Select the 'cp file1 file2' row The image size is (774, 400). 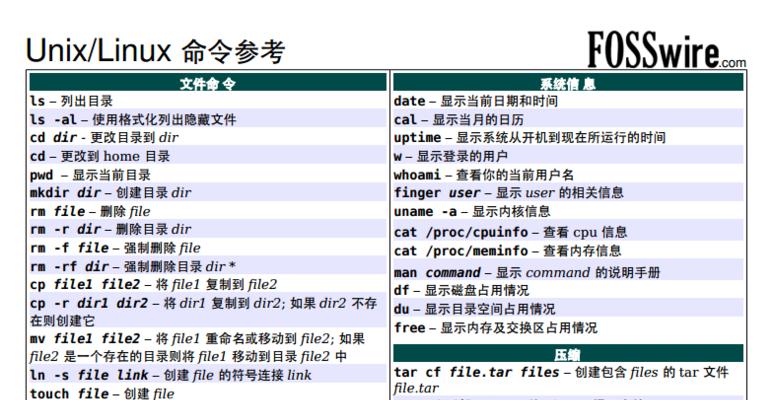208,284
